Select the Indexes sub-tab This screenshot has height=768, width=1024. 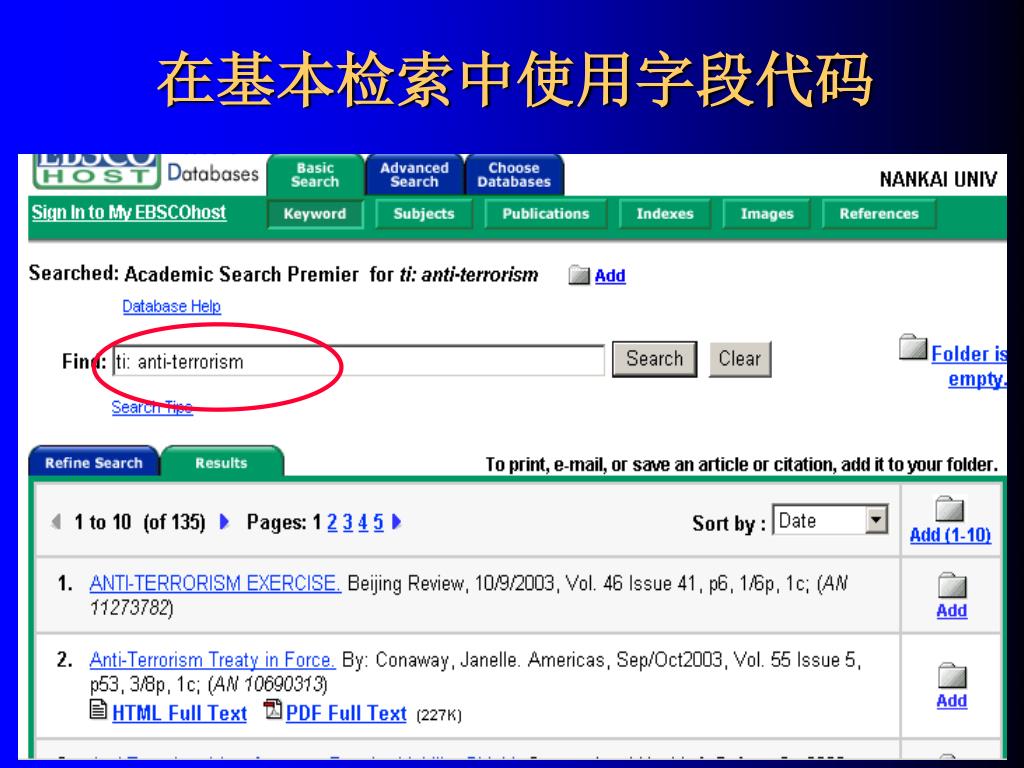(x=665, y=214)
